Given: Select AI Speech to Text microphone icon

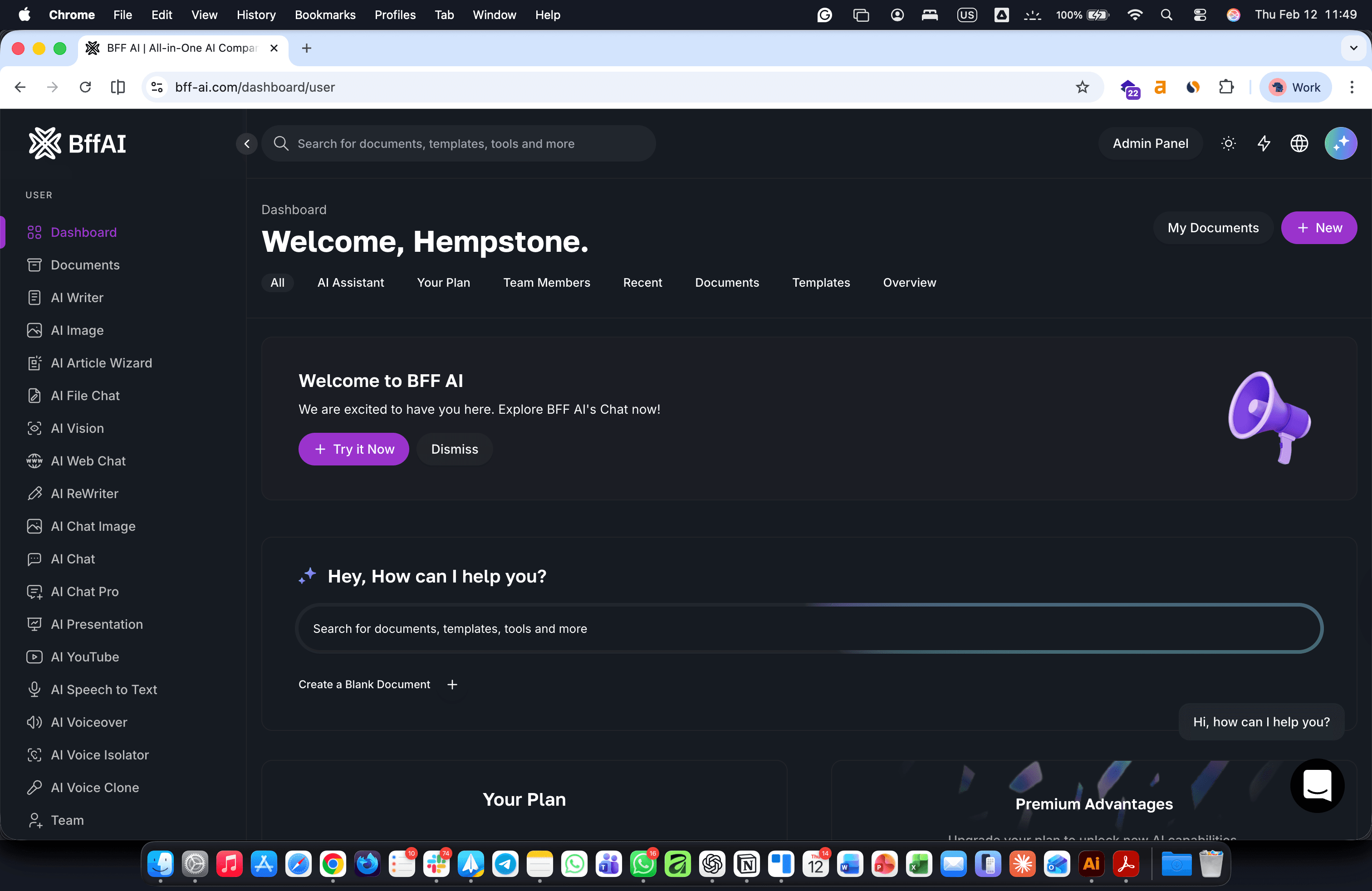Looking at the screenshot, I should point(34,689).
